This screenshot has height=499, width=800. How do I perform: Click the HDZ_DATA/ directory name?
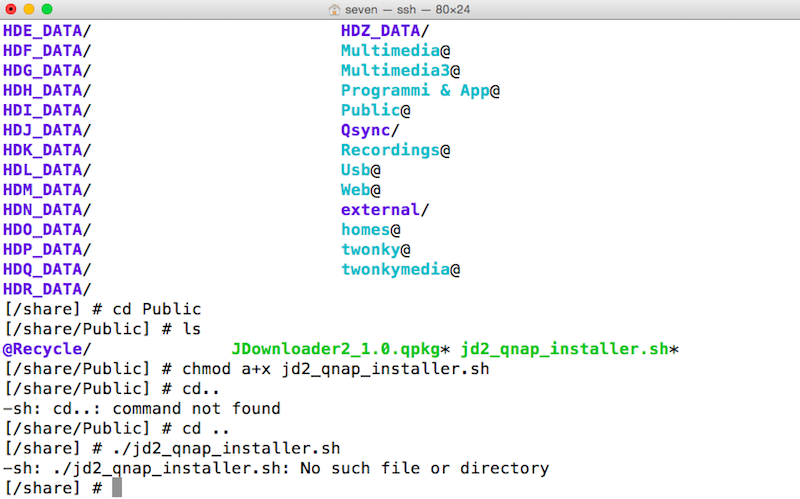coord(385,30)
